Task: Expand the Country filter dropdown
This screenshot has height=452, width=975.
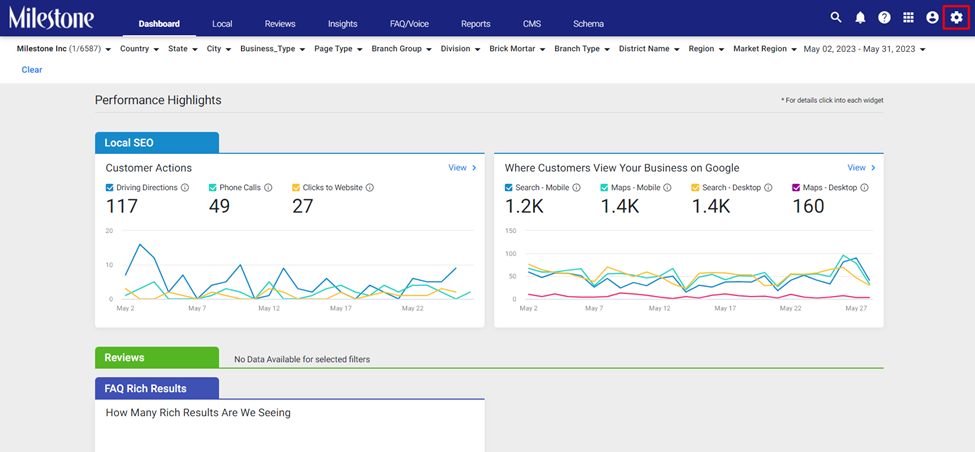Action: pos(139,48)
